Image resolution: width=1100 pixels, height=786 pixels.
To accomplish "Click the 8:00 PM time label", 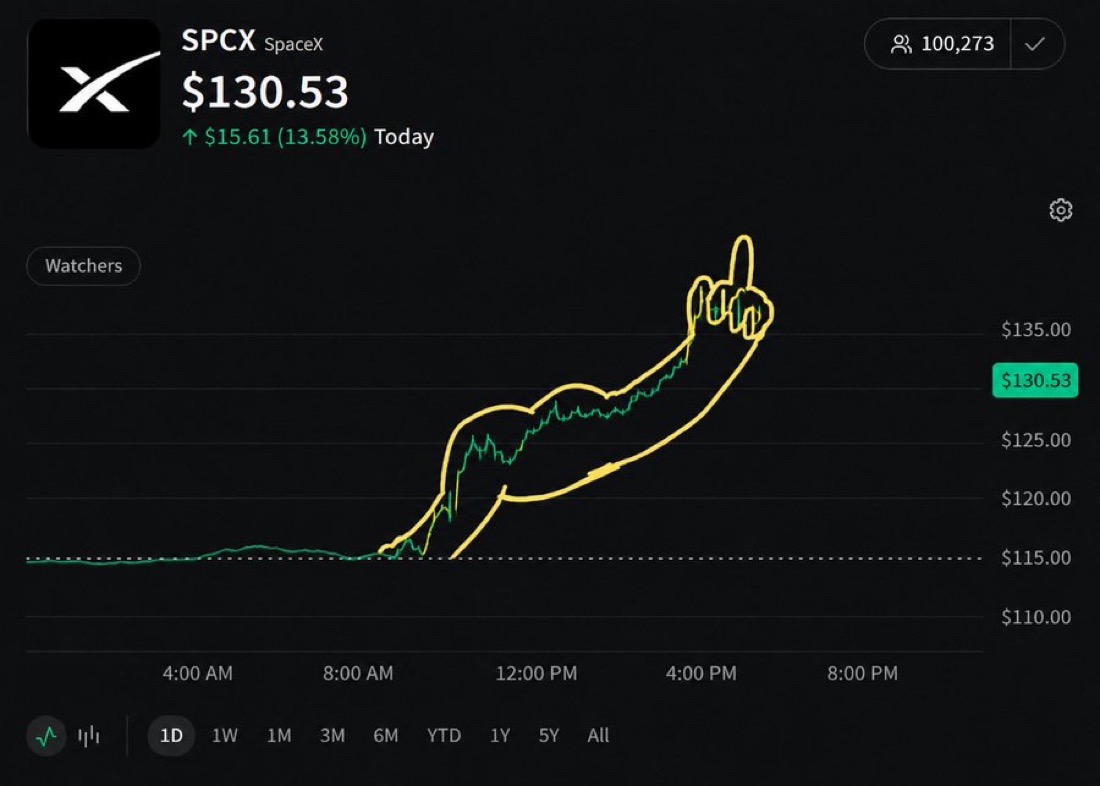I will (862, 673).
